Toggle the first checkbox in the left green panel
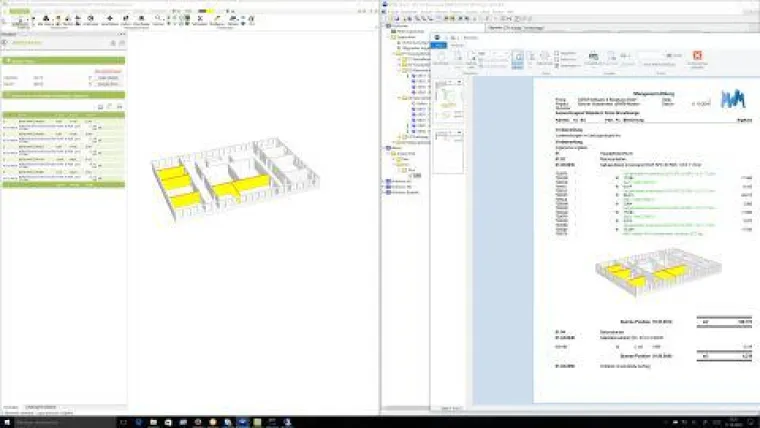The width and height of the screenshot is (760, 428). coord(88,77)
